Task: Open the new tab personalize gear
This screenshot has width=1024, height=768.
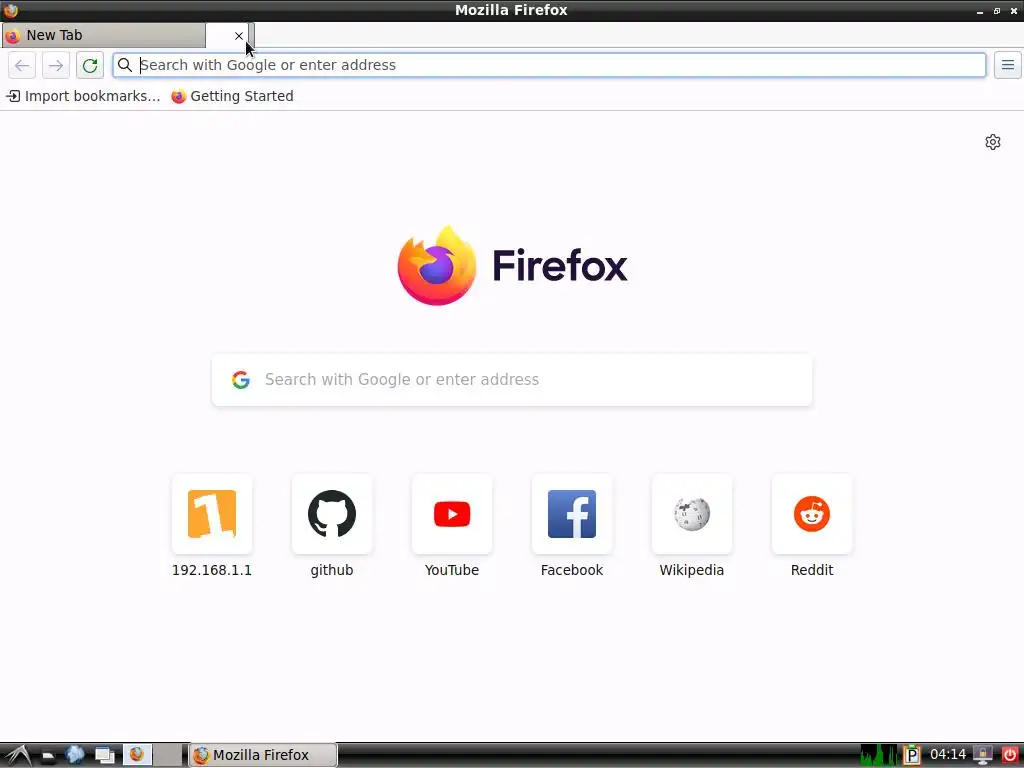Action: pyautogui.click(x=993, y=142)
